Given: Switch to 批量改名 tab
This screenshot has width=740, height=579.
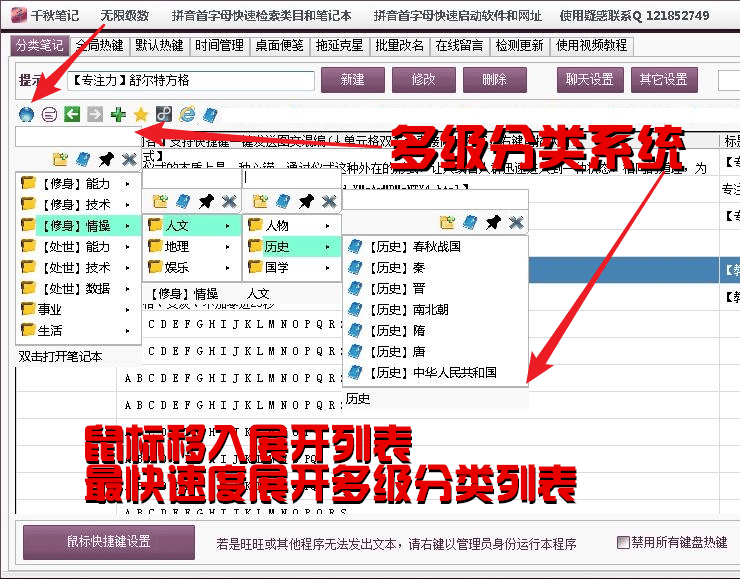Looking at the screenshot, I should click(x=399, y=45).
